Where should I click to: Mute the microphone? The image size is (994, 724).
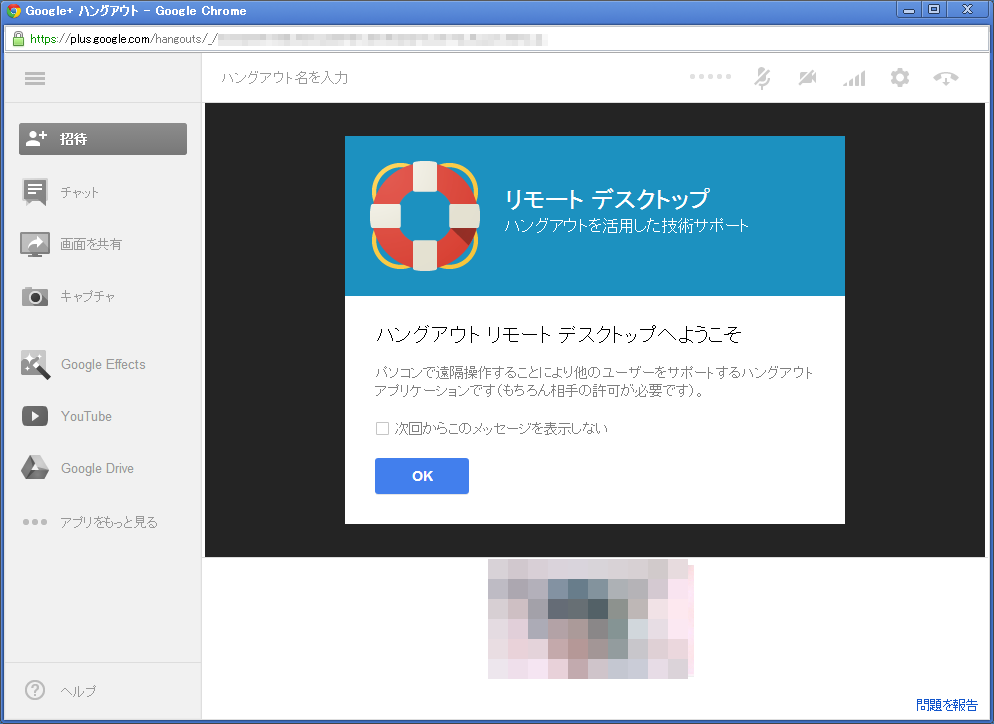tap(762, 78)
